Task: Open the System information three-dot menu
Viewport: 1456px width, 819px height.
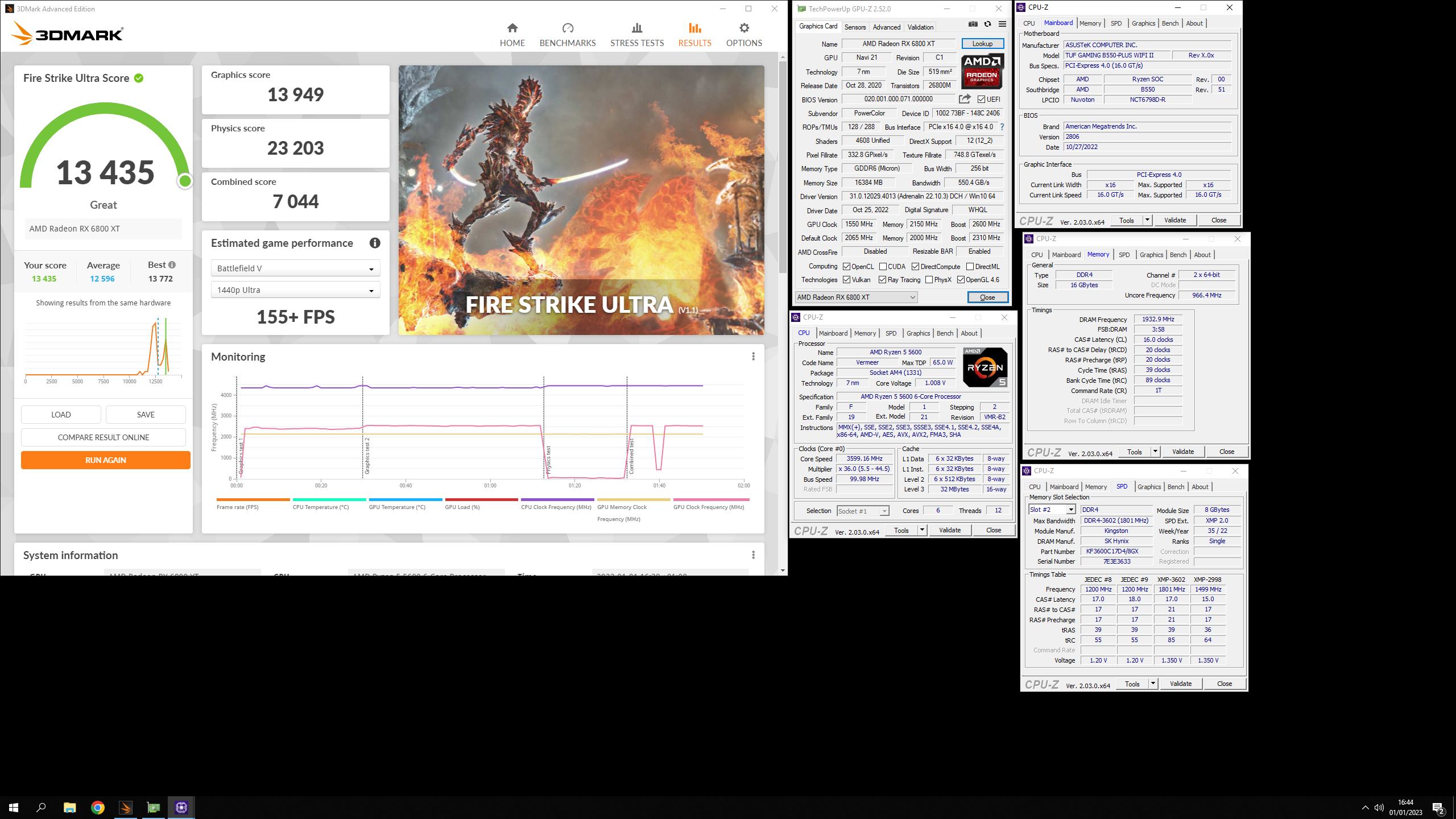Action: 753,555
